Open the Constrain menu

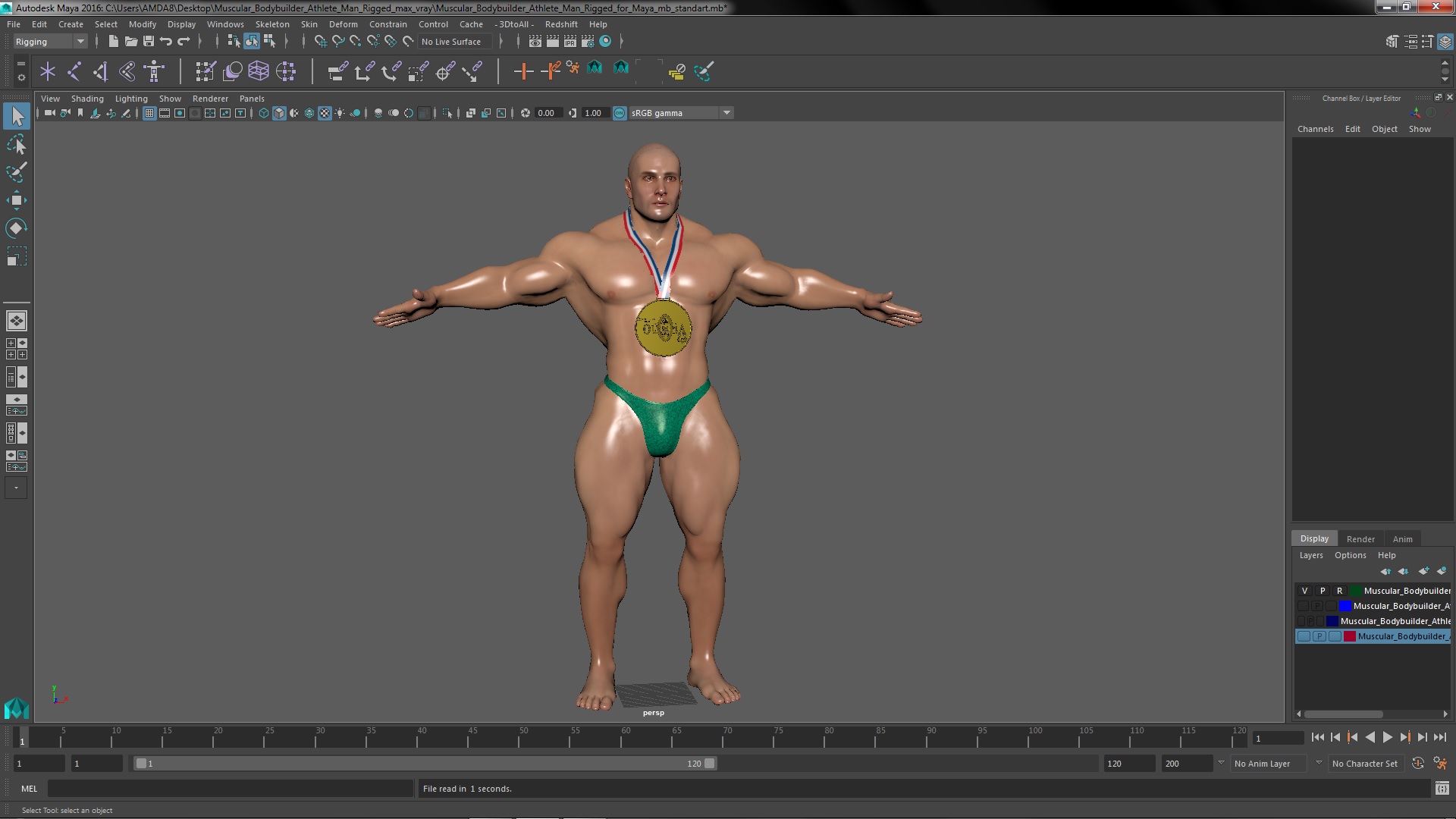pyautogui.click(x=388, y=24)
